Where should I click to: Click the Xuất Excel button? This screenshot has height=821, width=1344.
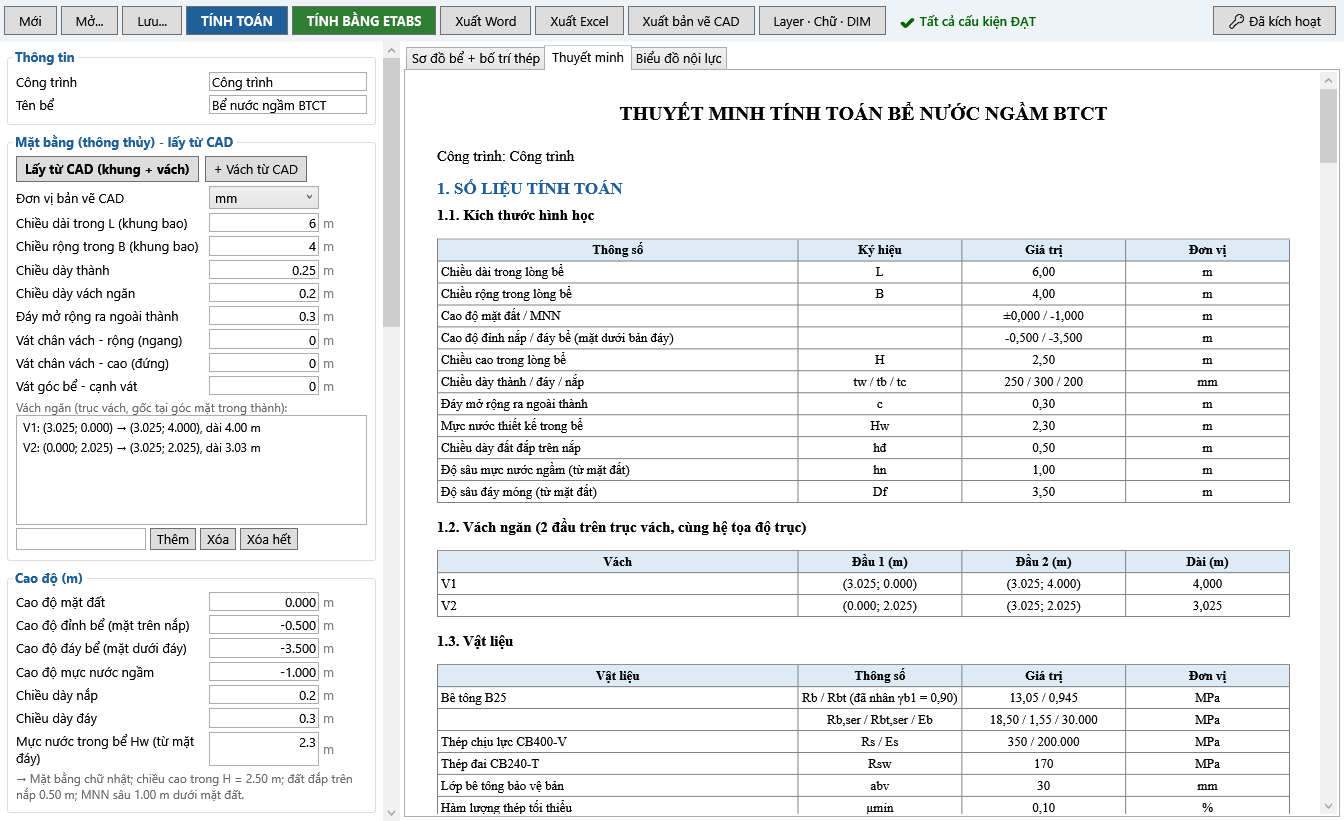(x=579, y=21)
